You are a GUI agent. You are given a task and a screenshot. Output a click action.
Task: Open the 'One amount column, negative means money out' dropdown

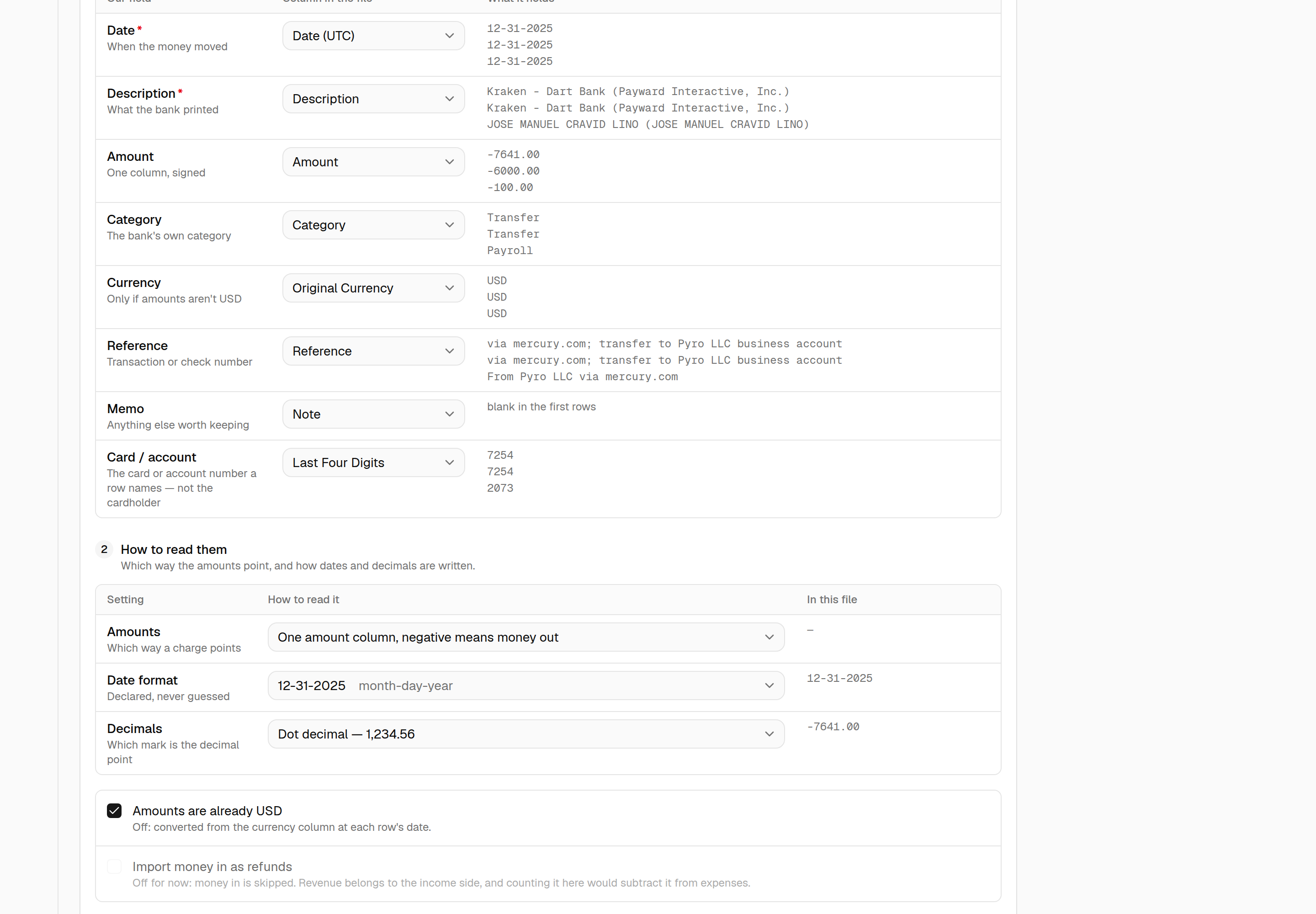525,637
